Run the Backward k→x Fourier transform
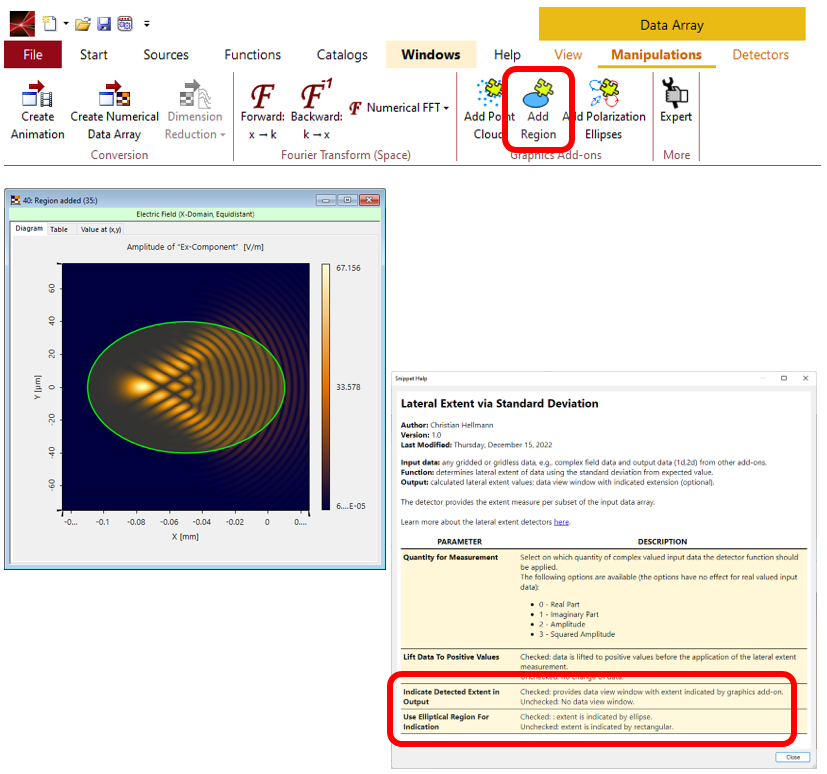The width and height of the screenshot is (827, 774). (x=315, y=96)
